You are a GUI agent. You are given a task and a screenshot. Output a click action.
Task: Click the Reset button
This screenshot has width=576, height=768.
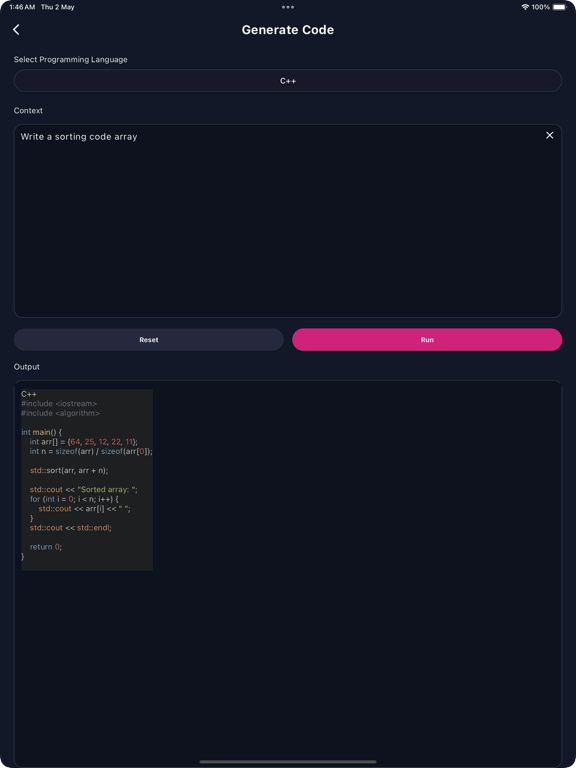tap(148, 339)
